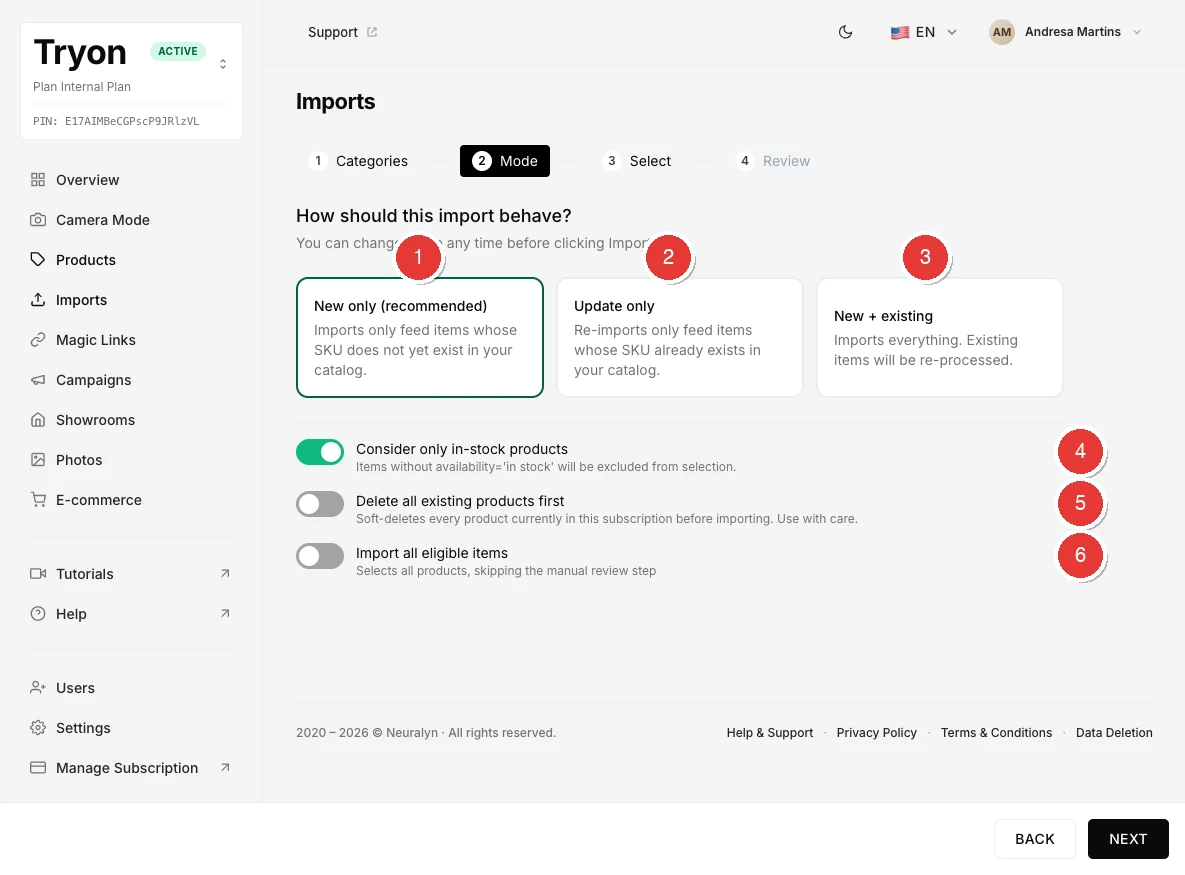This screenshot has width=1185, height=875.
Task: Click the Photos image icon
Action: (38, 460)
